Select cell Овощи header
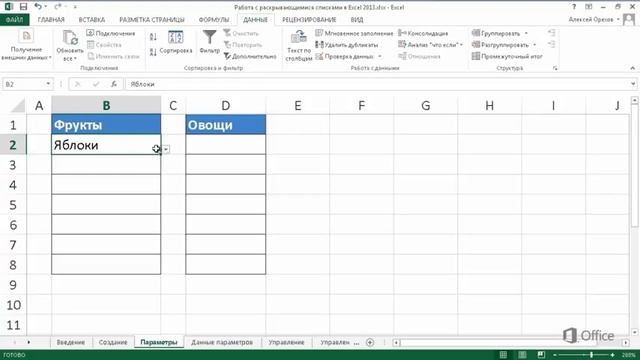 pos(226,124)
